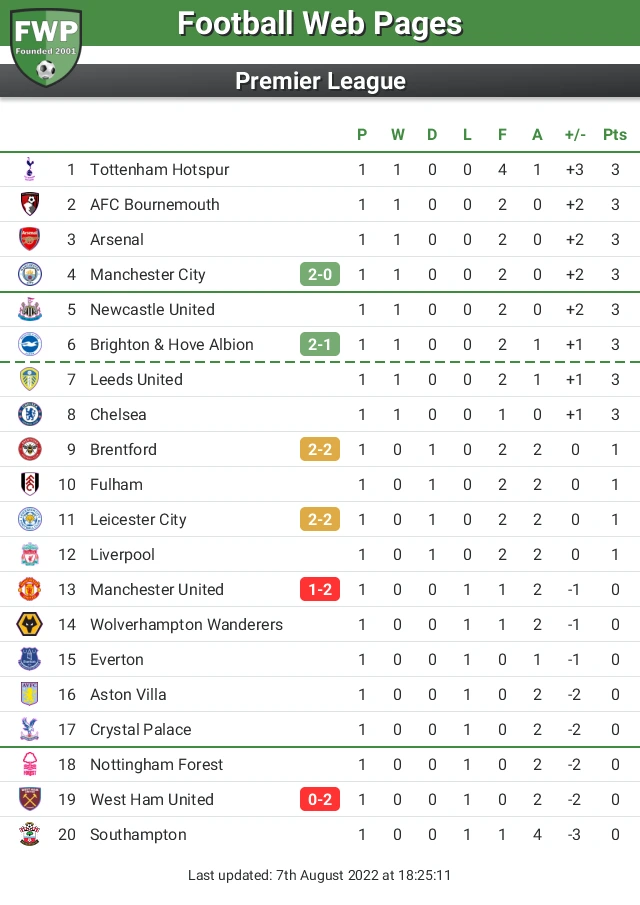This screenshot has height=905, width=640.
Task: Click the West Ham United club crest
Action: click(30, 799)
